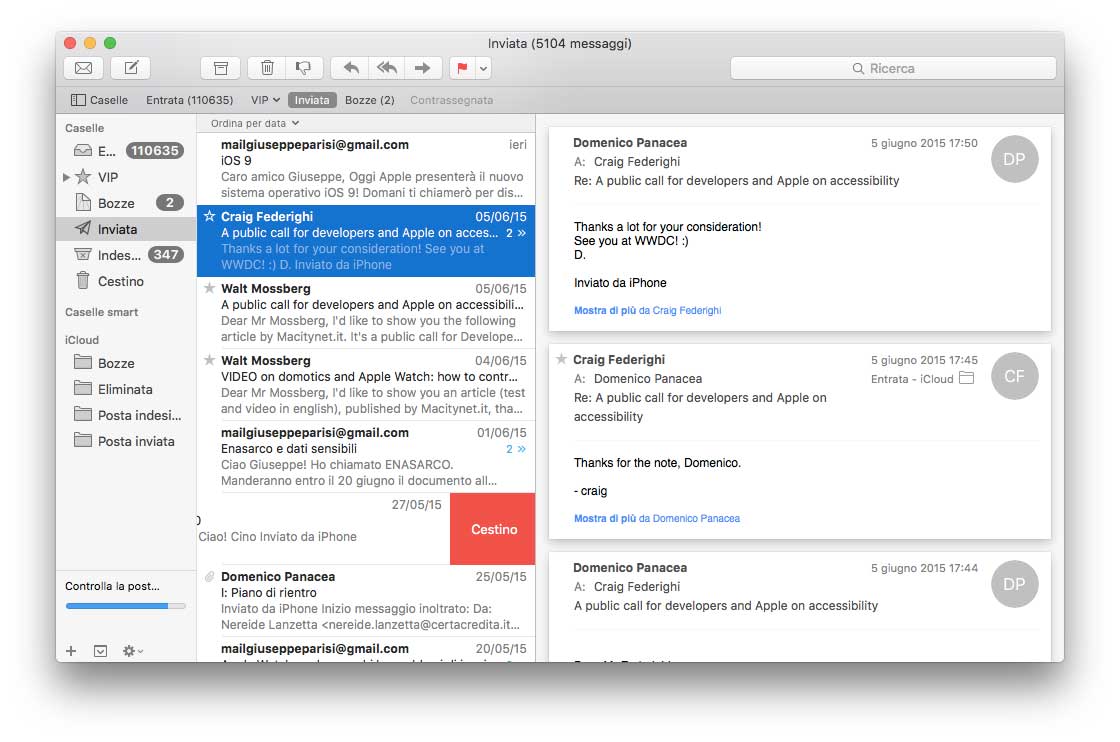
Task: Open the Piano di rientro message
Action: point(366,601)
